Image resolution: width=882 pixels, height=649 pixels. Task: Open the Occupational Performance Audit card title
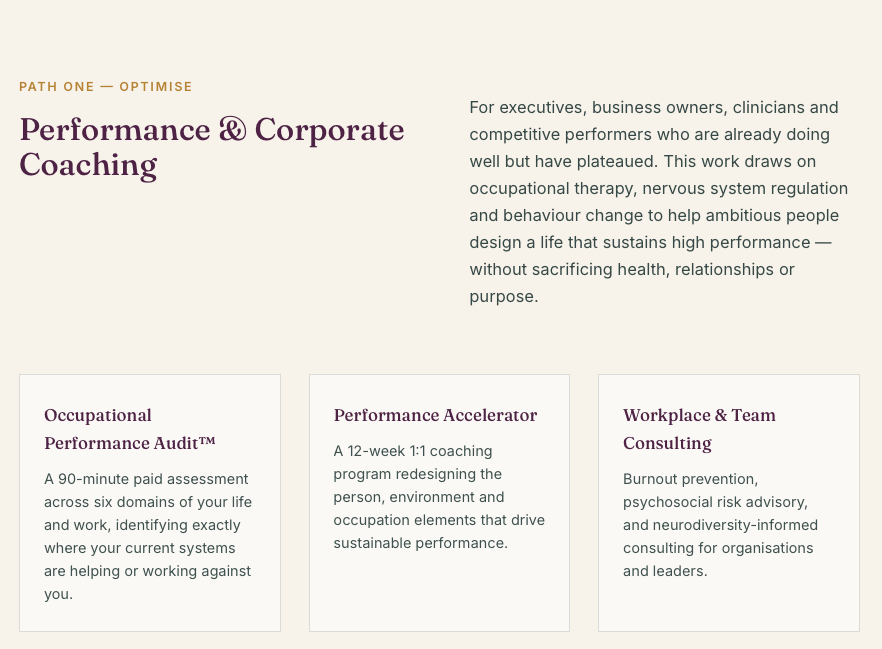pyautogui.click(x=130, y=429)
